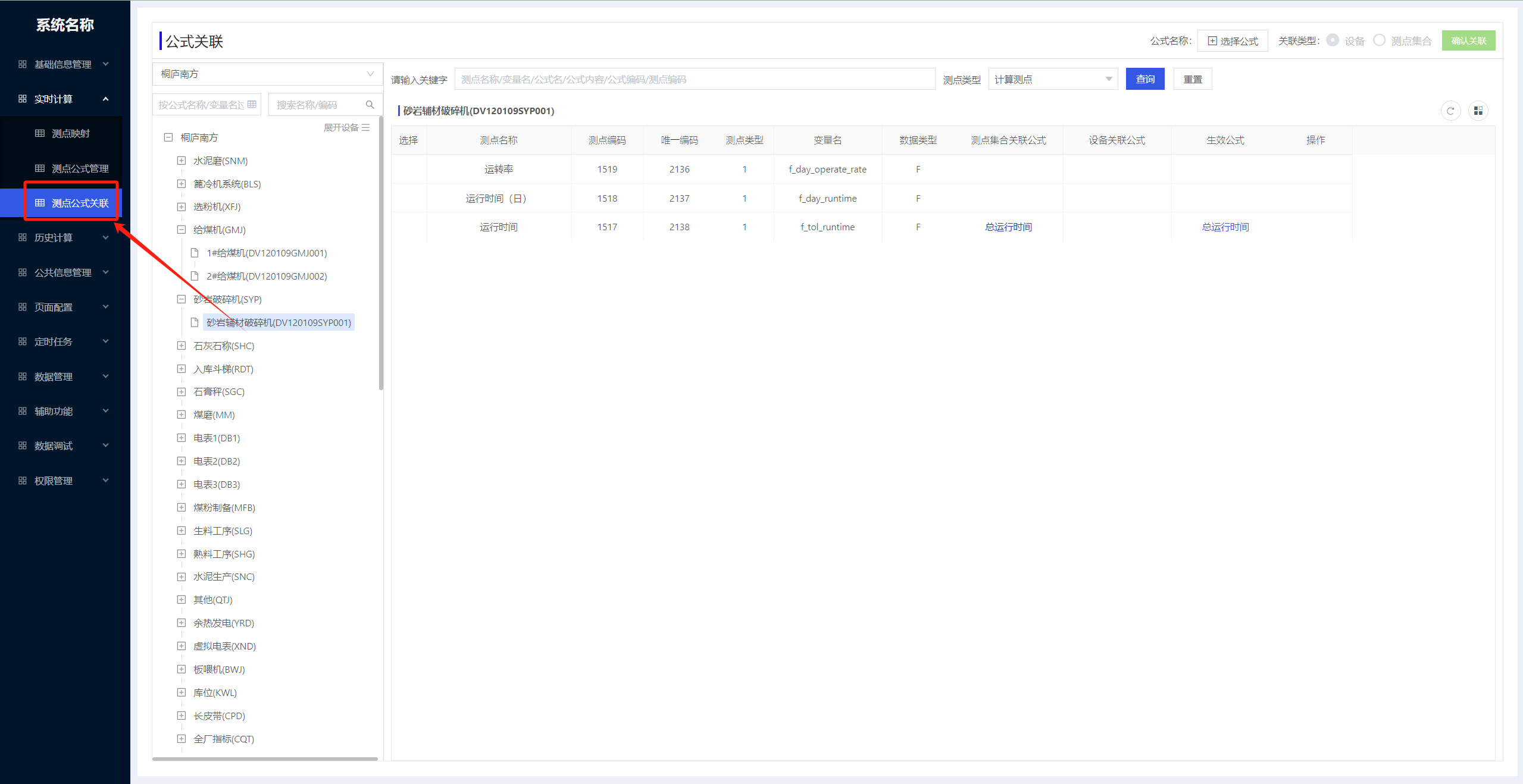Click the table icon beside 测点公式管理
This screenshot has width=1523, height=784.
40,168
